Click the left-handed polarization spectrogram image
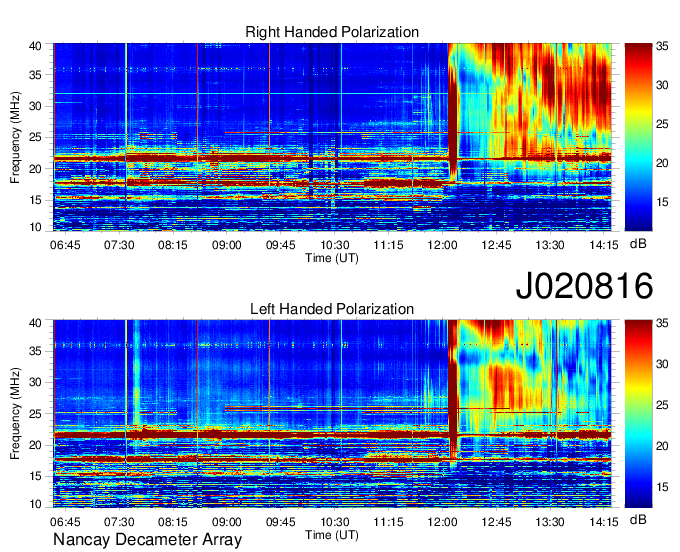Screen dimensions: 680x552 pos(332,414)
